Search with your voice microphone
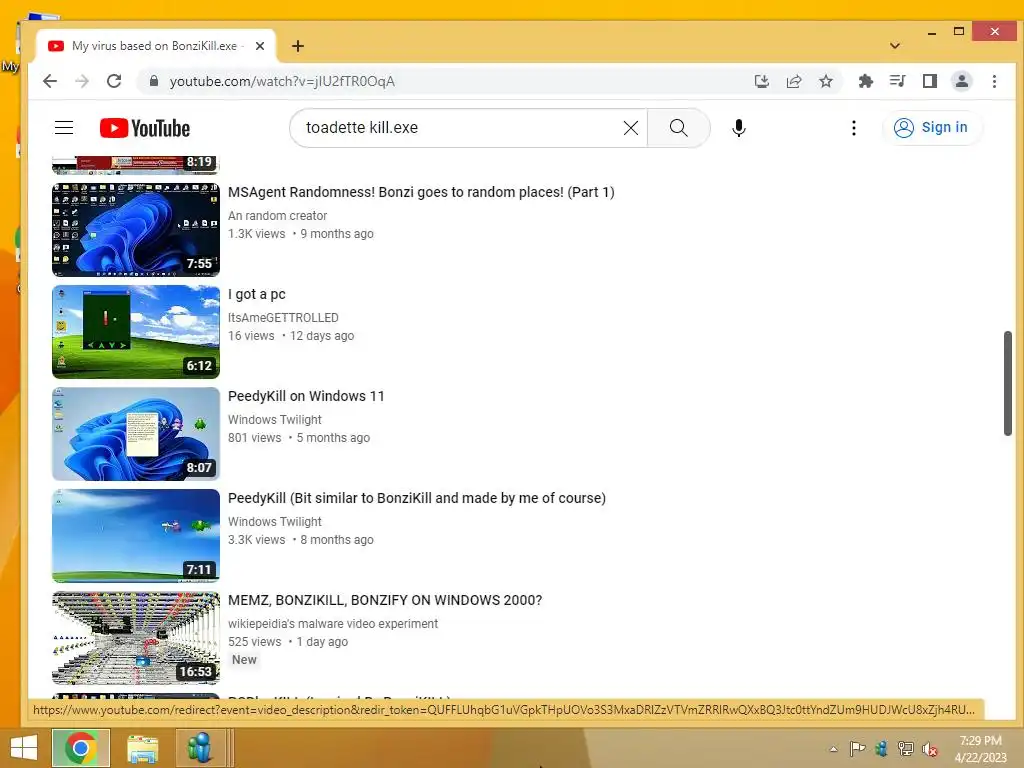The height and width of the screenshot is (768, 1024). (739, 128)
